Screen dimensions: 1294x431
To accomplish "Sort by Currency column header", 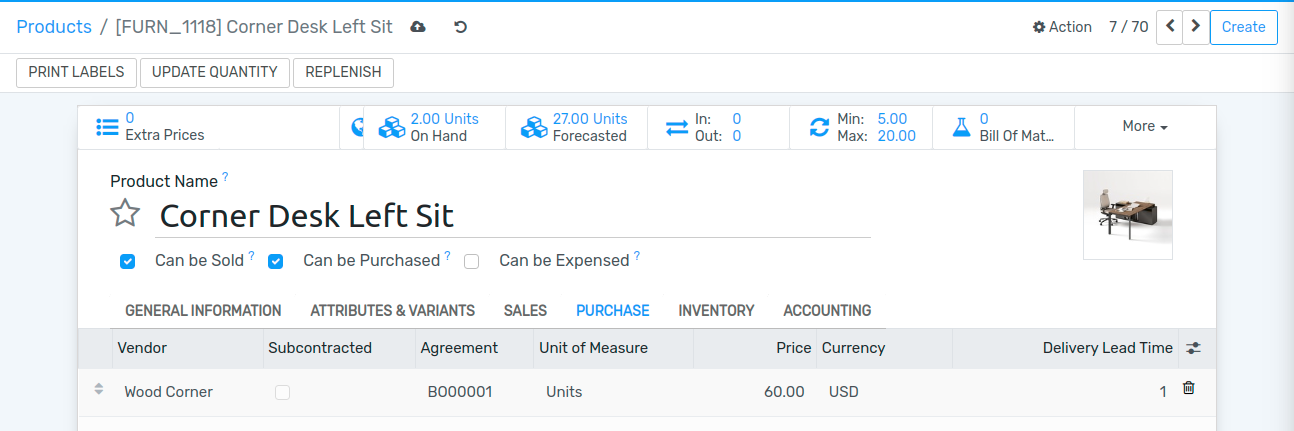I will pyautogui.click(x=884, y=348).
